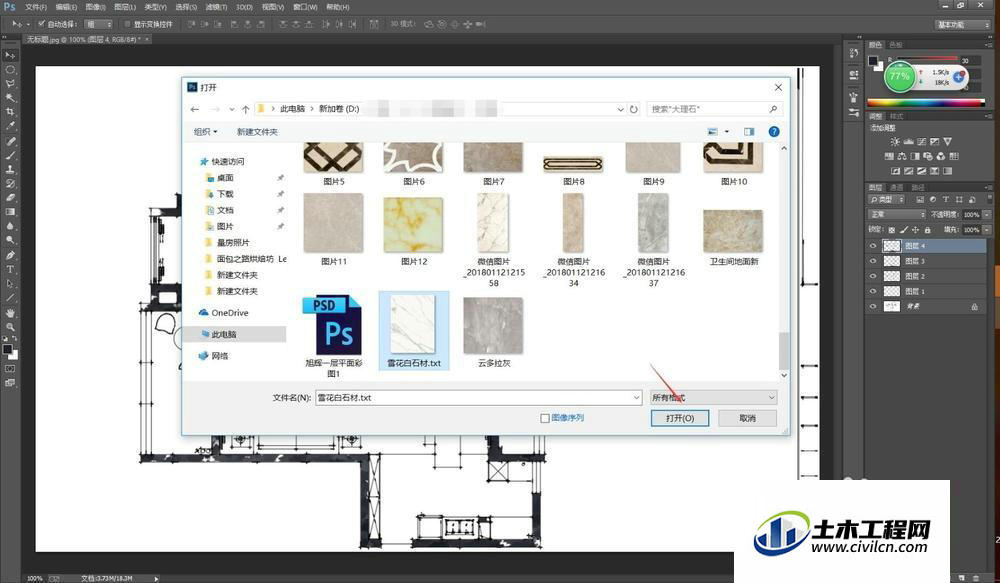The image size is (1000, 583).
Task: Click the help icon in the Open dialog
Action: (774, 131)
